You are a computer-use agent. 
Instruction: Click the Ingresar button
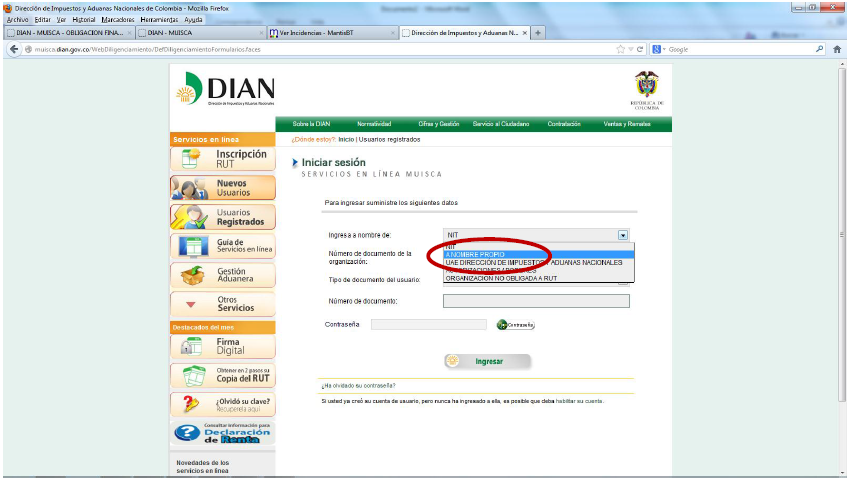pos(487,361)
